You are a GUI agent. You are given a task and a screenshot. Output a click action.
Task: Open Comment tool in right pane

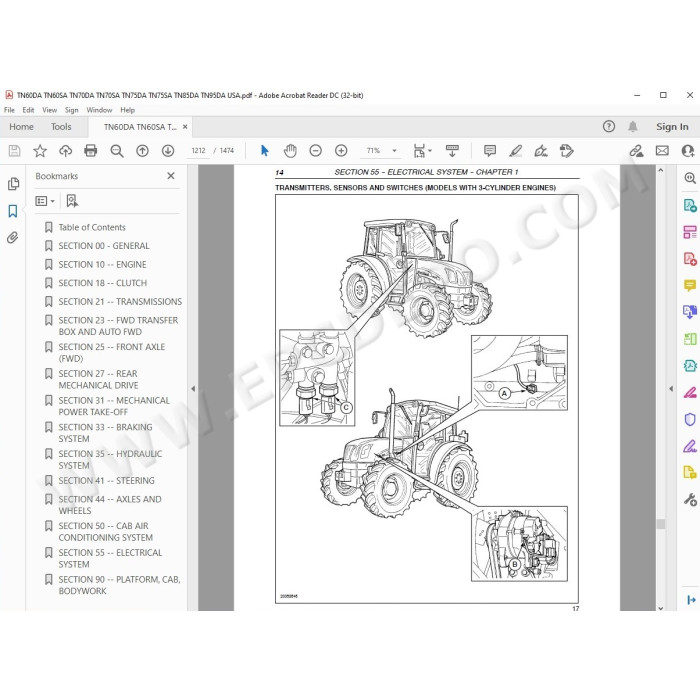[x=690, y=285]
